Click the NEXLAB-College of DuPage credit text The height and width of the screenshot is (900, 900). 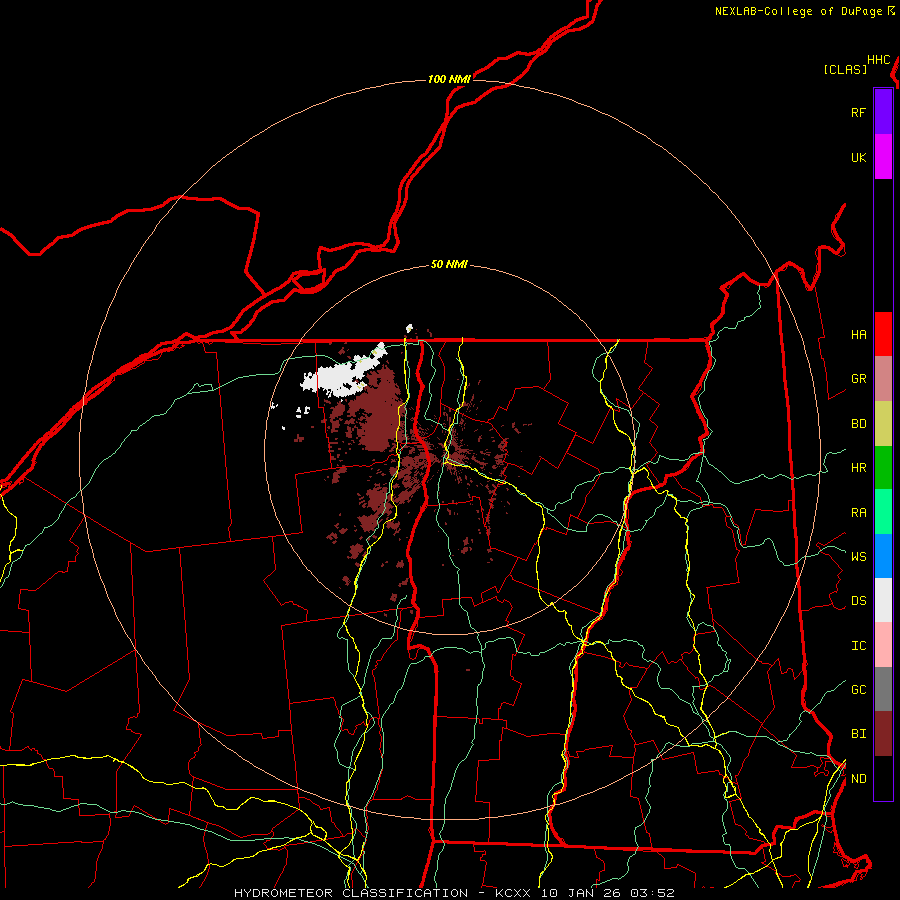point(798,11)
